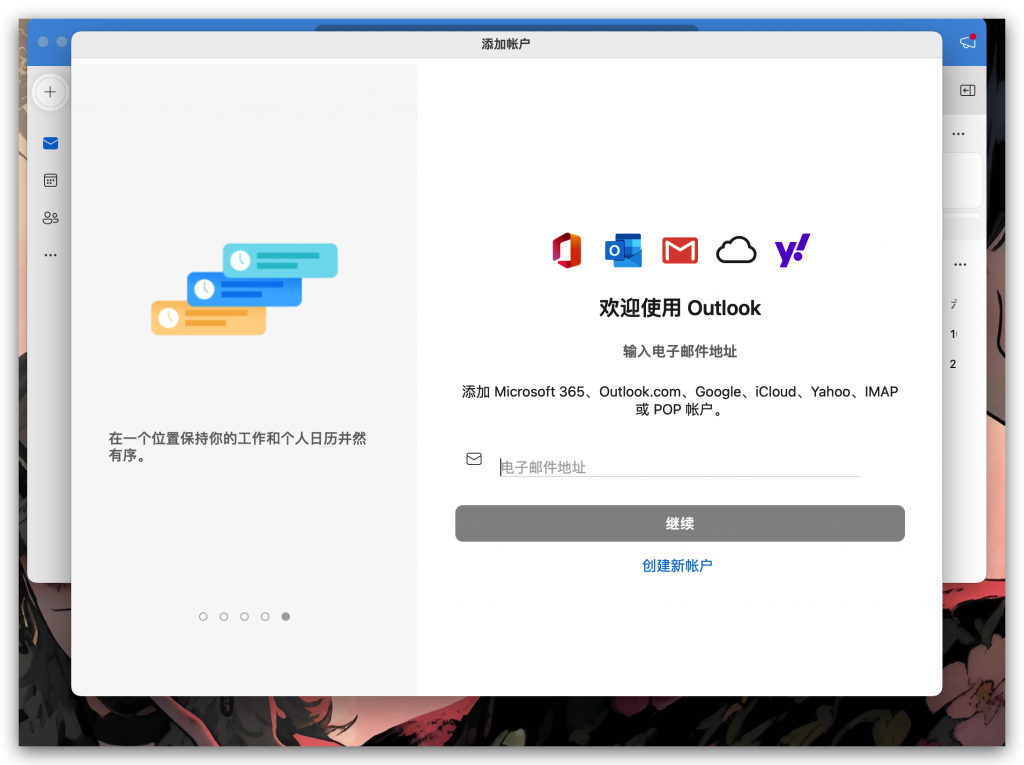Click the calendar cards illustration
The width and height of the screenshot is (1024, 765).
244,289
